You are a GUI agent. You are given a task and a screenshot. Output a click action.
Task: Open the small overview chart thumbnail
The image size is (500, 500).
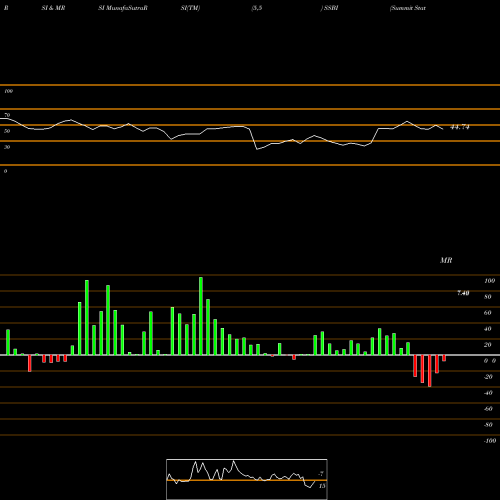[247, 479]
